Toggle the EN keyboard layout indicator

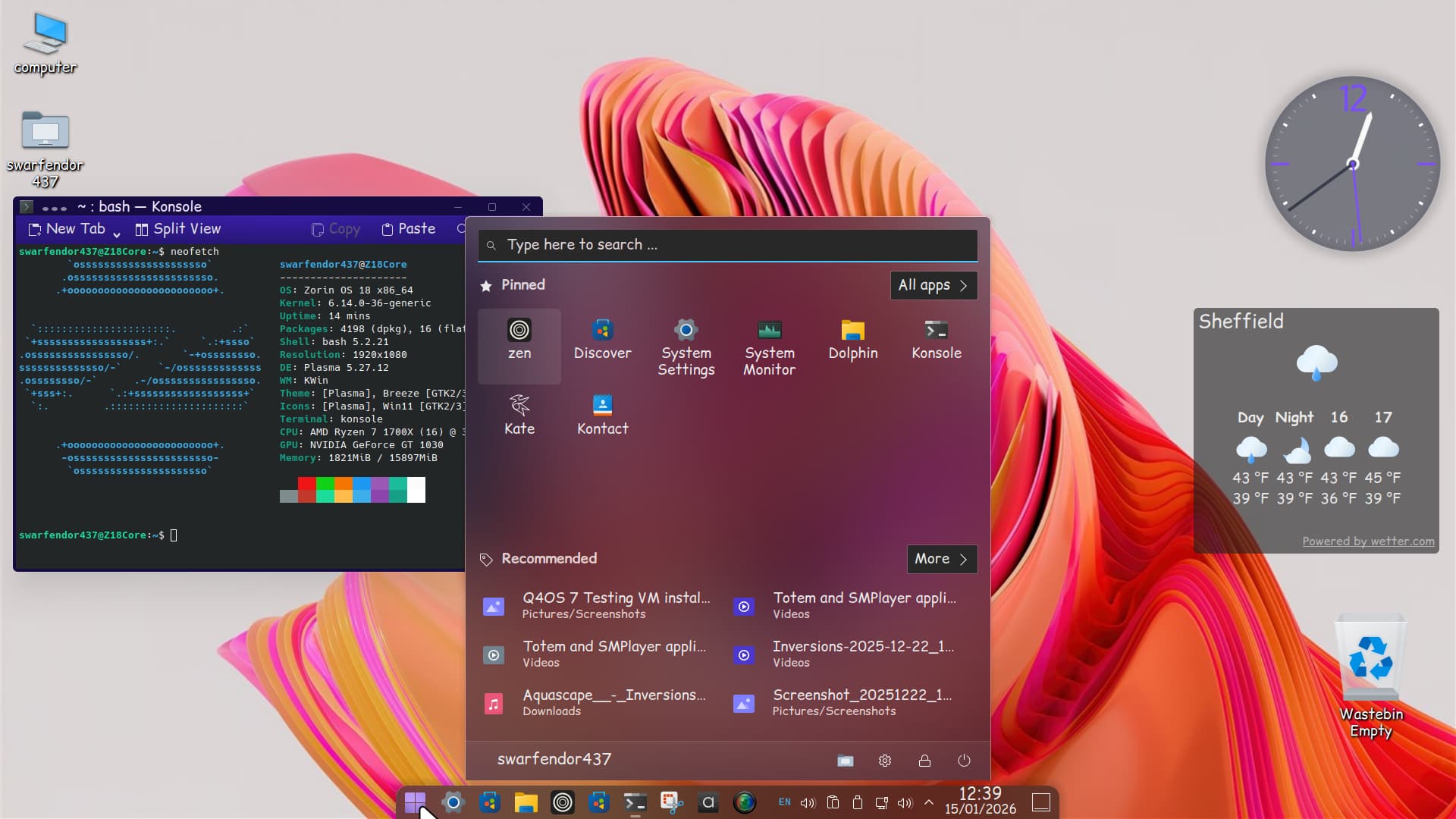coord(784,802)
